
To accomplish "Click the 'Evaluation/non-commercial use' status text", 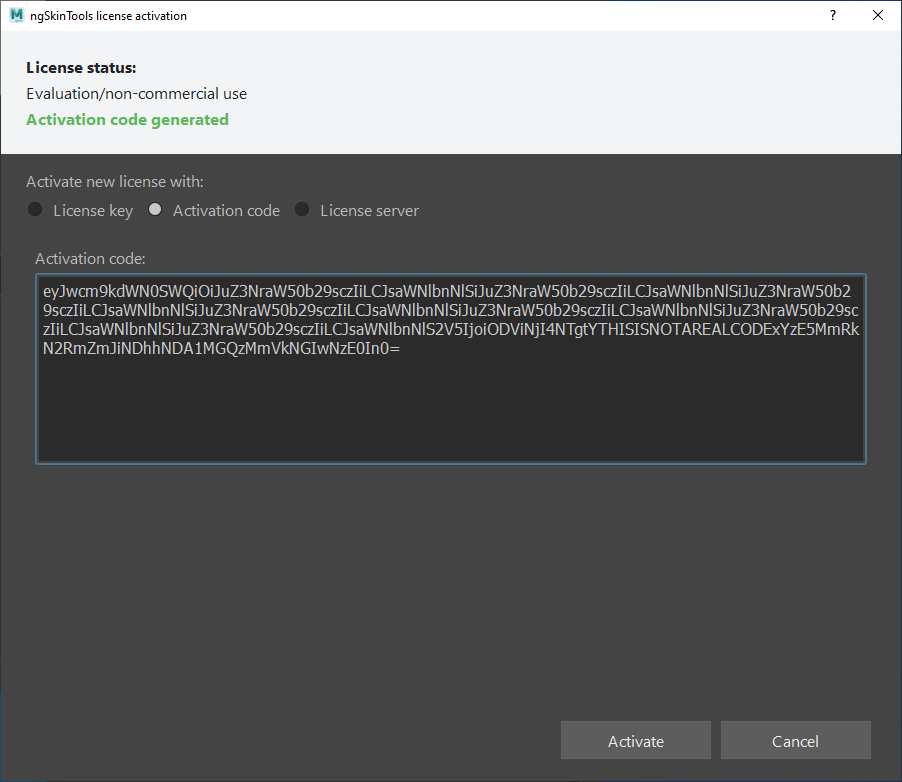I will (136, 94).
